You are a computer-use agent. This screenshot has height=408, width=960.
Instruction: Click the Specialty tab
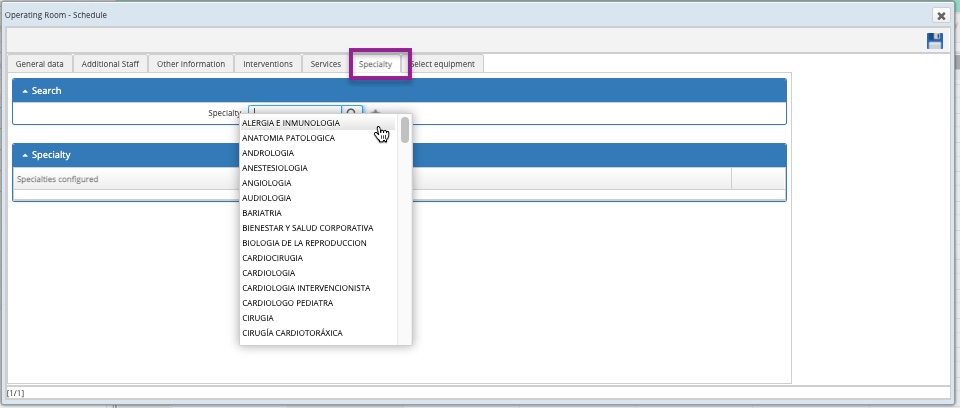[x=375, y=64]
